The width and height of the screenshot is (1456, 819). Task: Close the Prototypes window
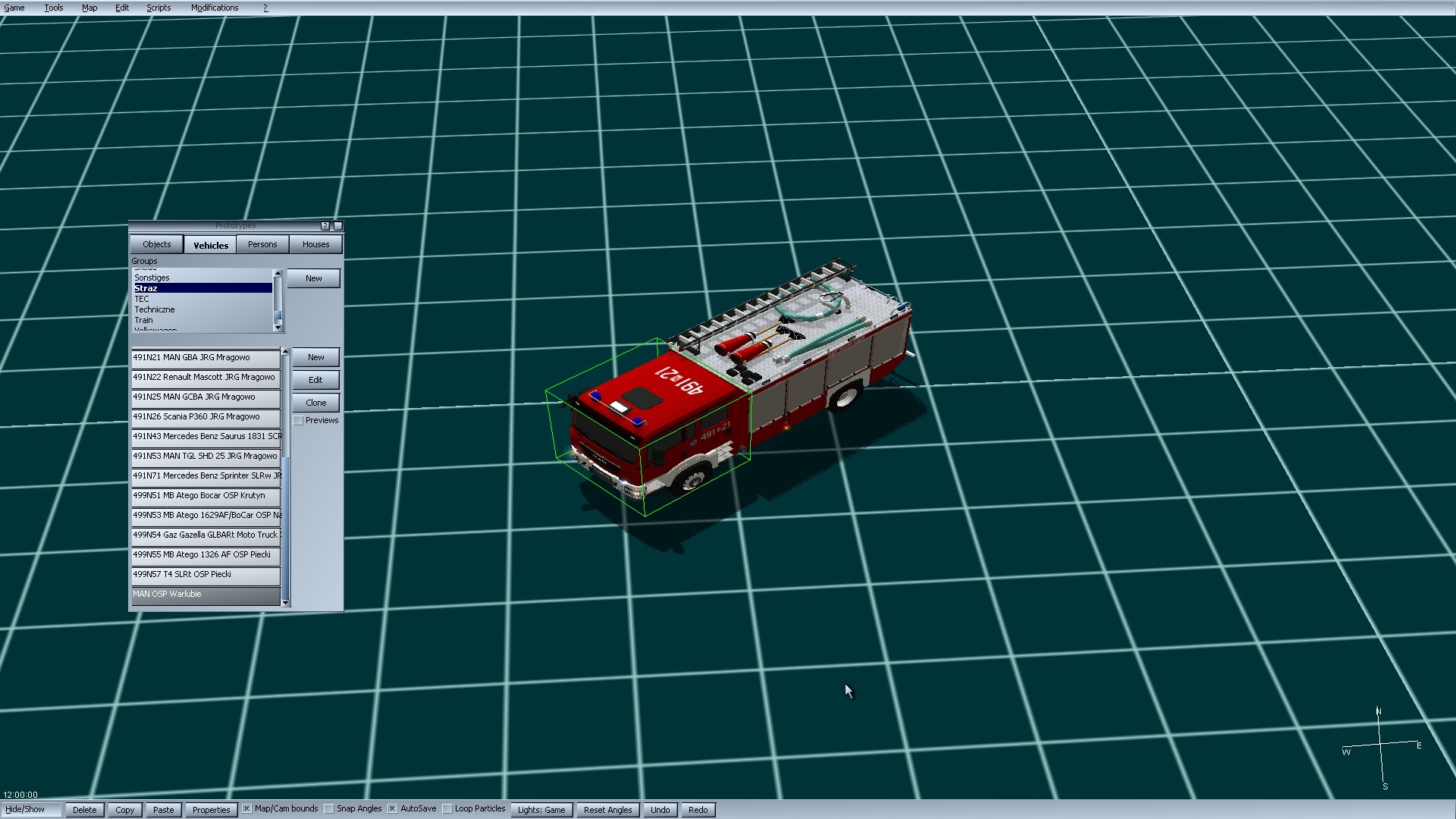(338, 226)
